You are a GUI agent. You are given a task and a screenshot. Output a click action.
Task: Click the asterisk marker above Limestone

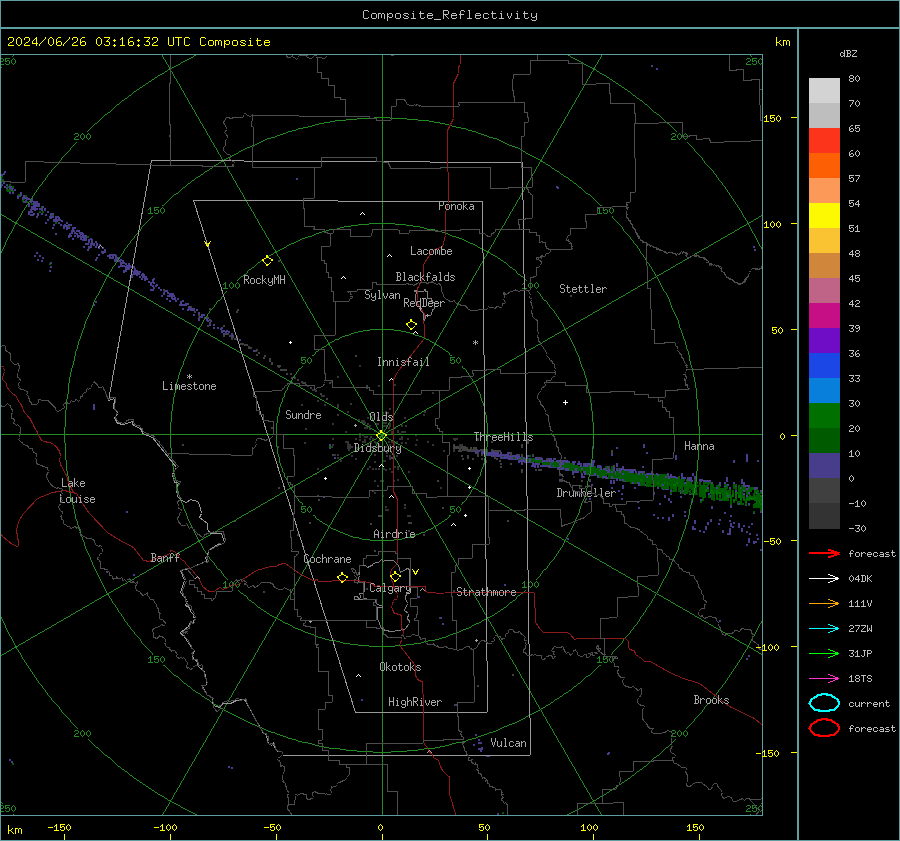coord(189,377)
